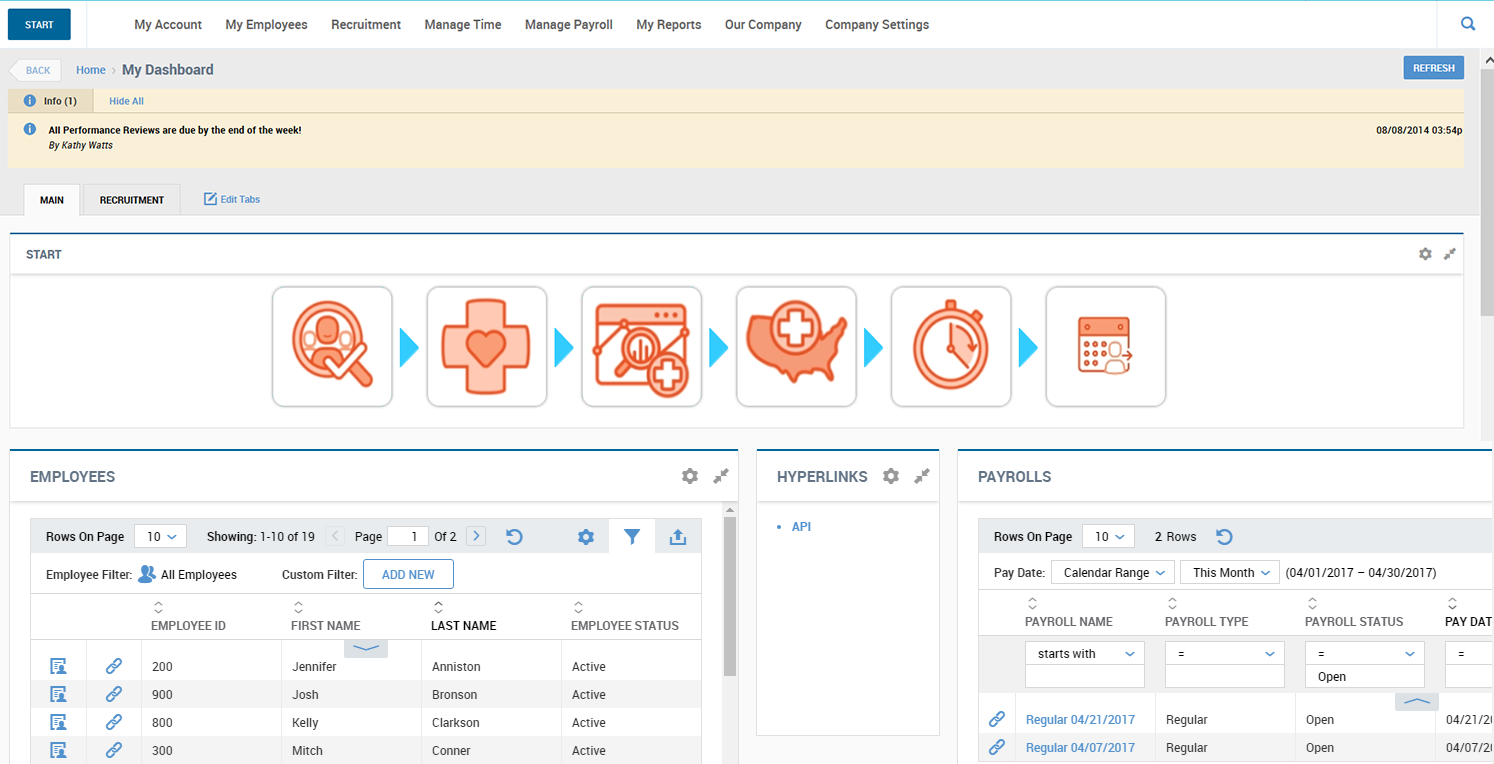Open the Manage Payroll menu
Screen dimensions: 1494x764
coord(569,24)
